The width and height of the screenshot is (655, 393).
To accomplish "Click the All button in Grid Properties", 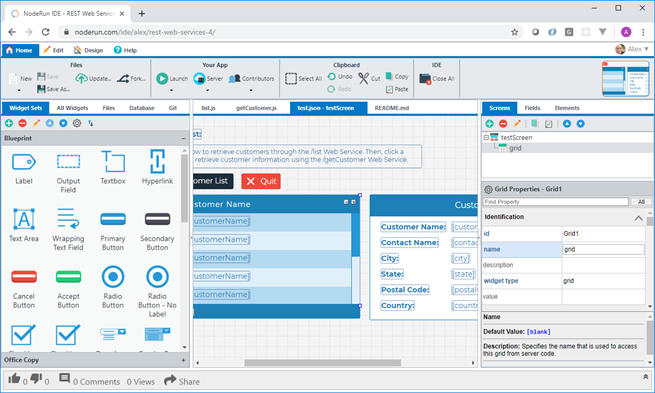I will click(641, 202).
